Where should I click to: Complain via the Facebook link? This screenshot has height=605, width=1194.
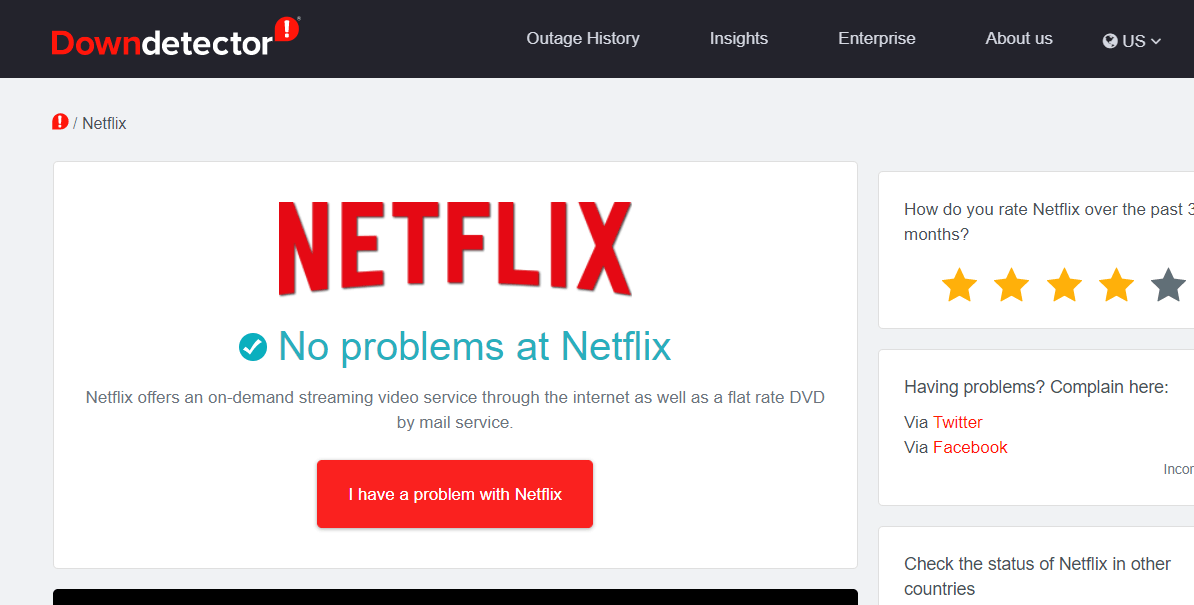tap(970, 447)
